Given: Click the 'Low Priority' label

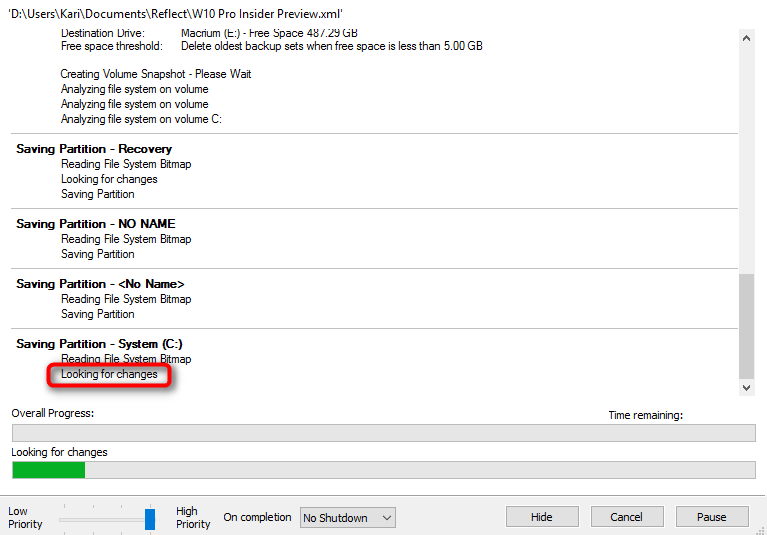Looking at the screenshot, I should pyautogui.click(x=25, y=517).
